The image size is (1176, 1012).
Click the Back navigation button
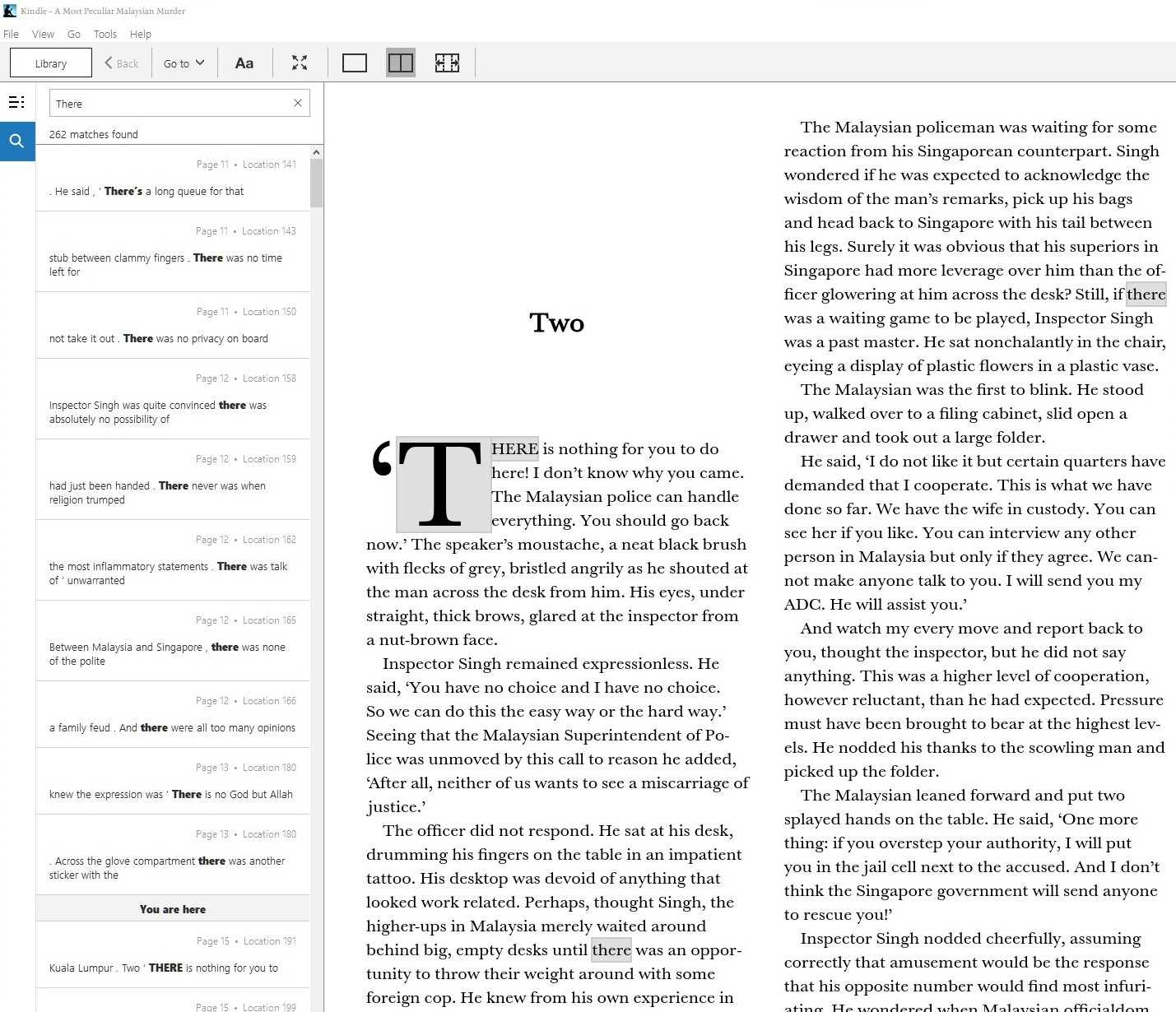click(121, 63)
